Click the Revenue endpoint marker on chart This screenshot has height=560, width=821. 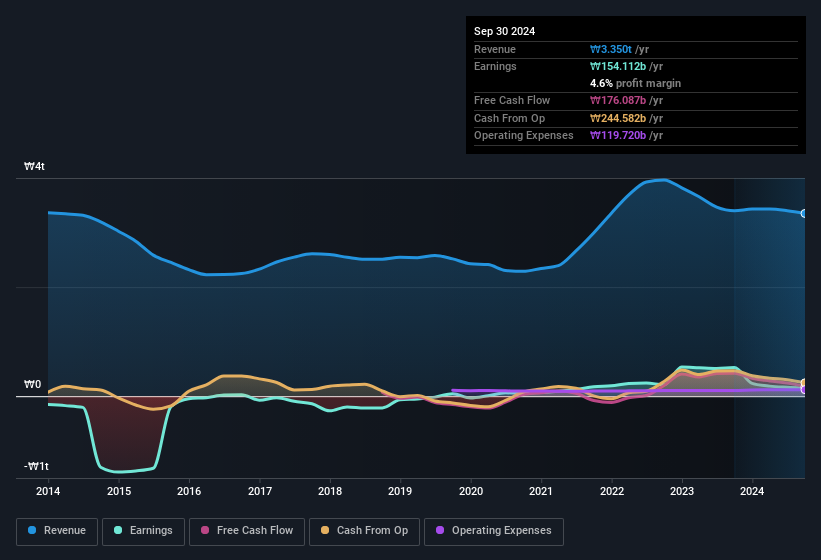point(803,213)
